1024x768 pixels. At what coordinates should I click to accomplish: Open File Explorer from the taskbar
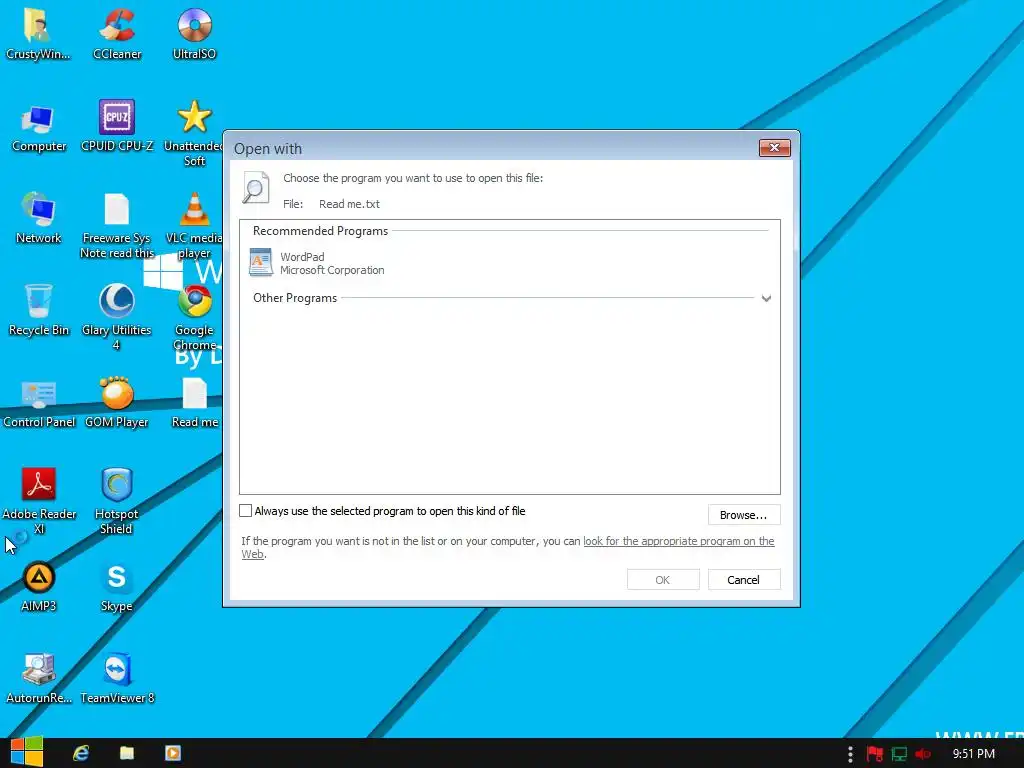[127, 753]
